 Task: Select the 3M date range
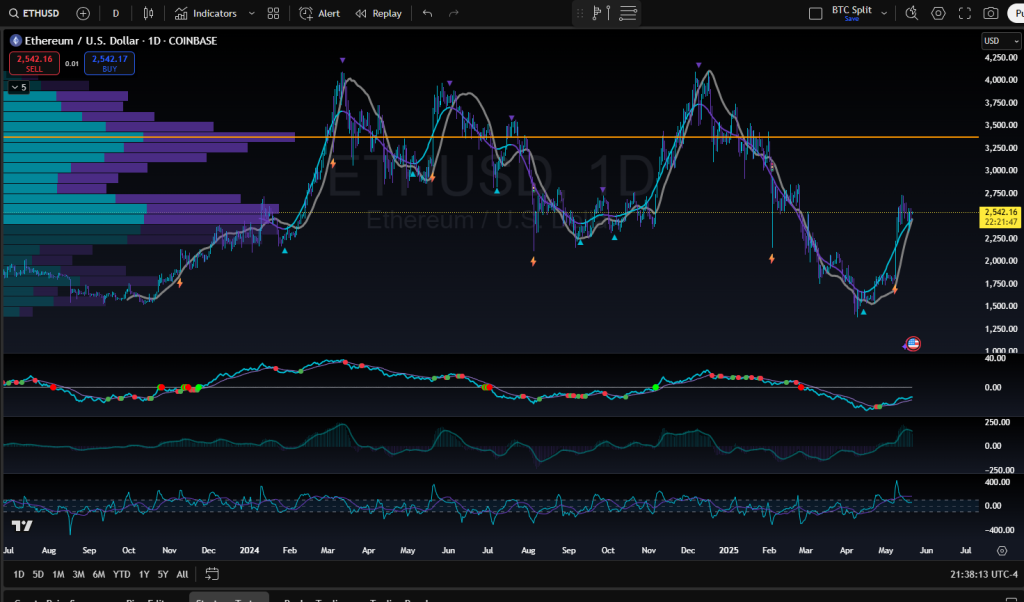click(x=78, y=575)
